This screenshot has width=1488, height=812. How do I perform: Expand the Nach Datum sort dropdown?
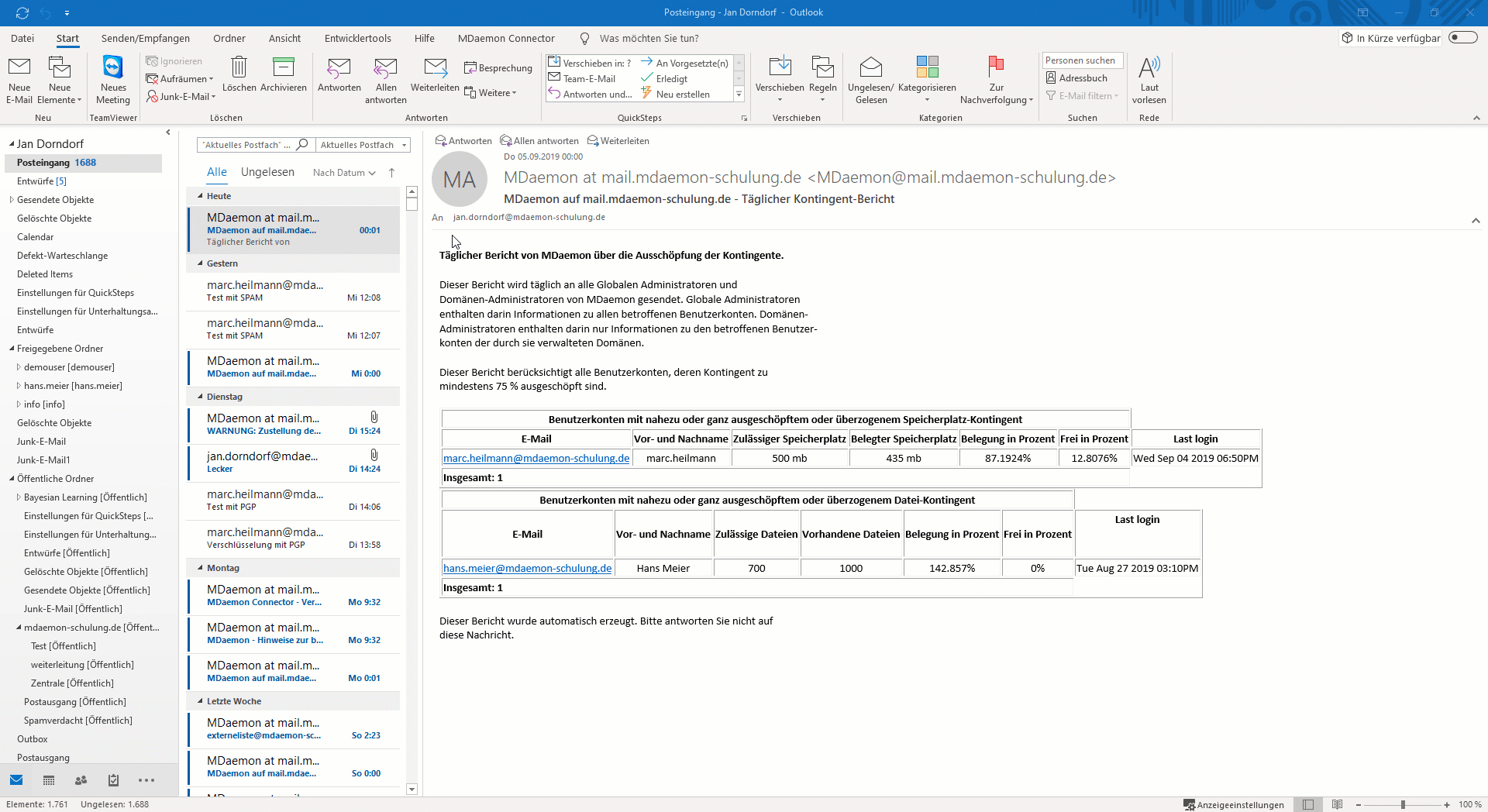(x=344, y=173)
